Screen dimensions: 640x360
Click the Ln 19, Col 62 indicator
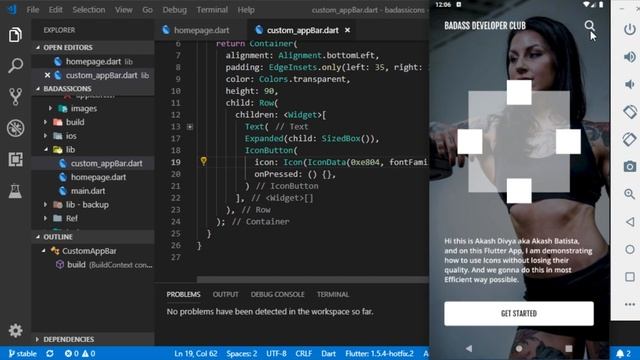196,353
